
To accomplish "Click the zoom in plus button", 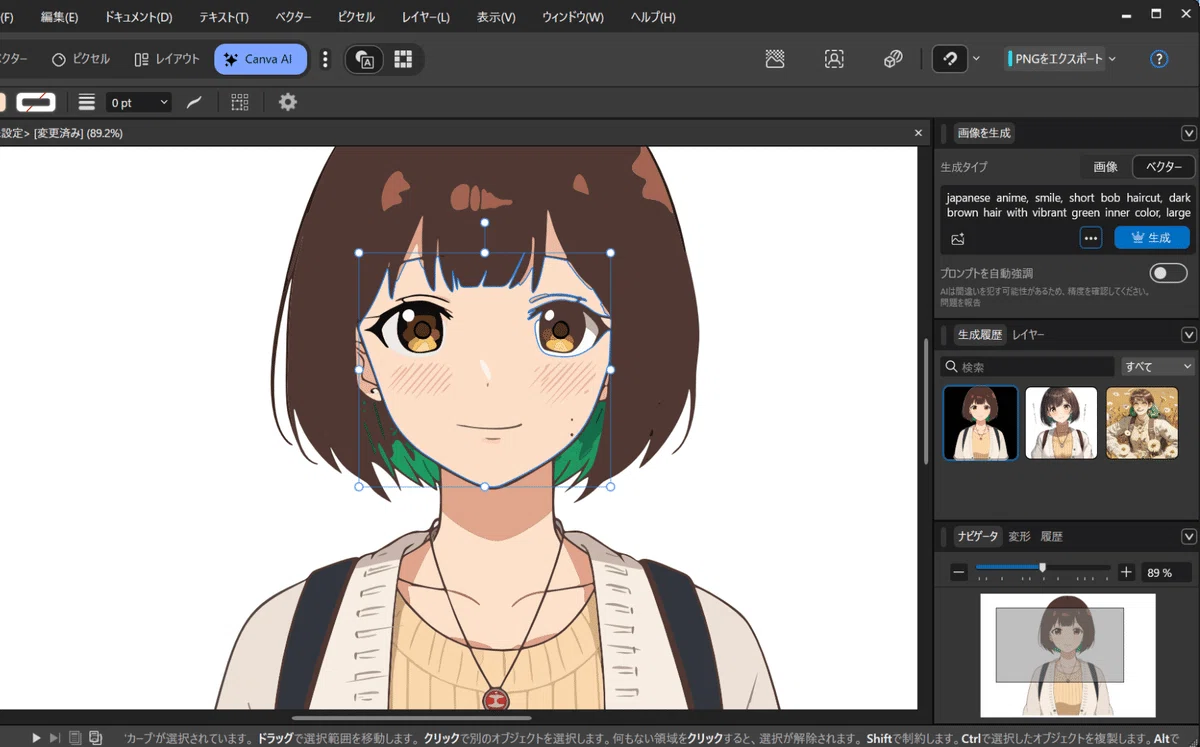I will coord(1126,572).
